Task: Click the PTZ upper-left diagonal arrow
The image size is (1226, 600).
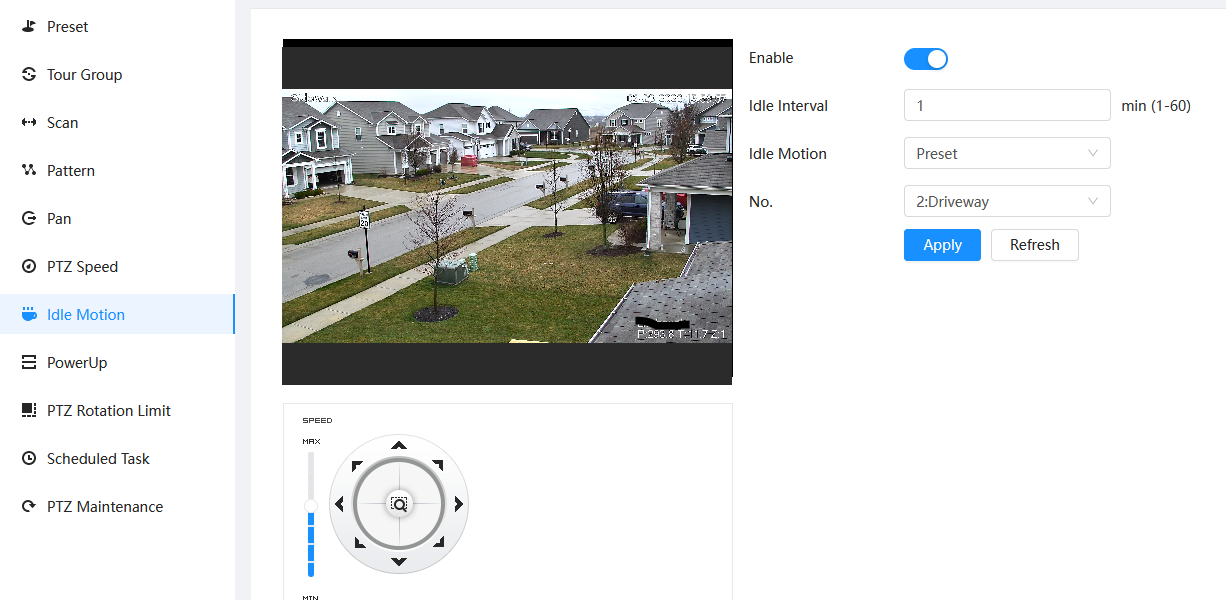Action: click(358, 466)
